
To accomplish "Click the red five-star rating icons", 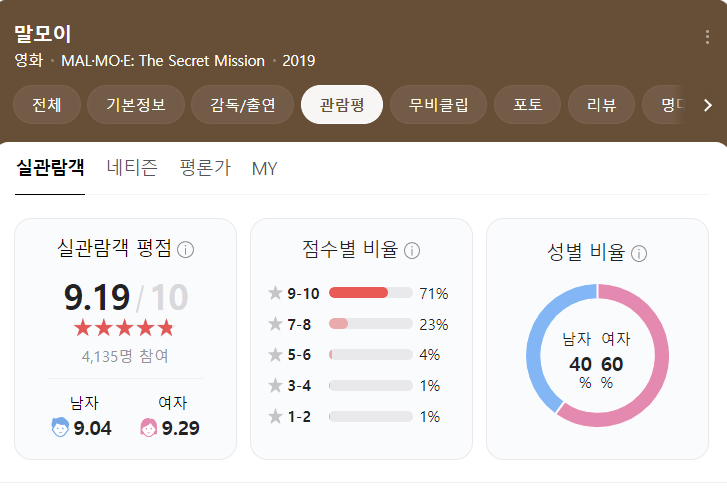I will [x=124, y=328].
